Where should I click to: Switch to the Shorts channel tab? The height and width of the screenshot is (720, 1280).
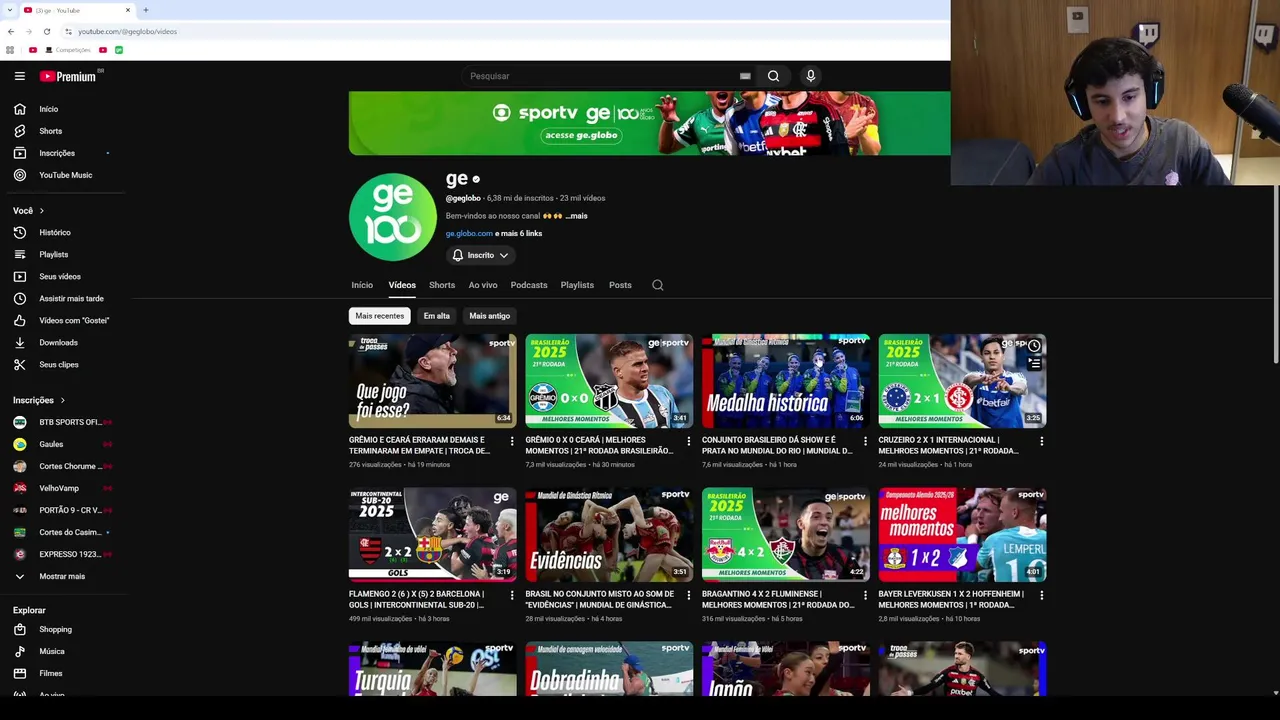tap(442, 285)
